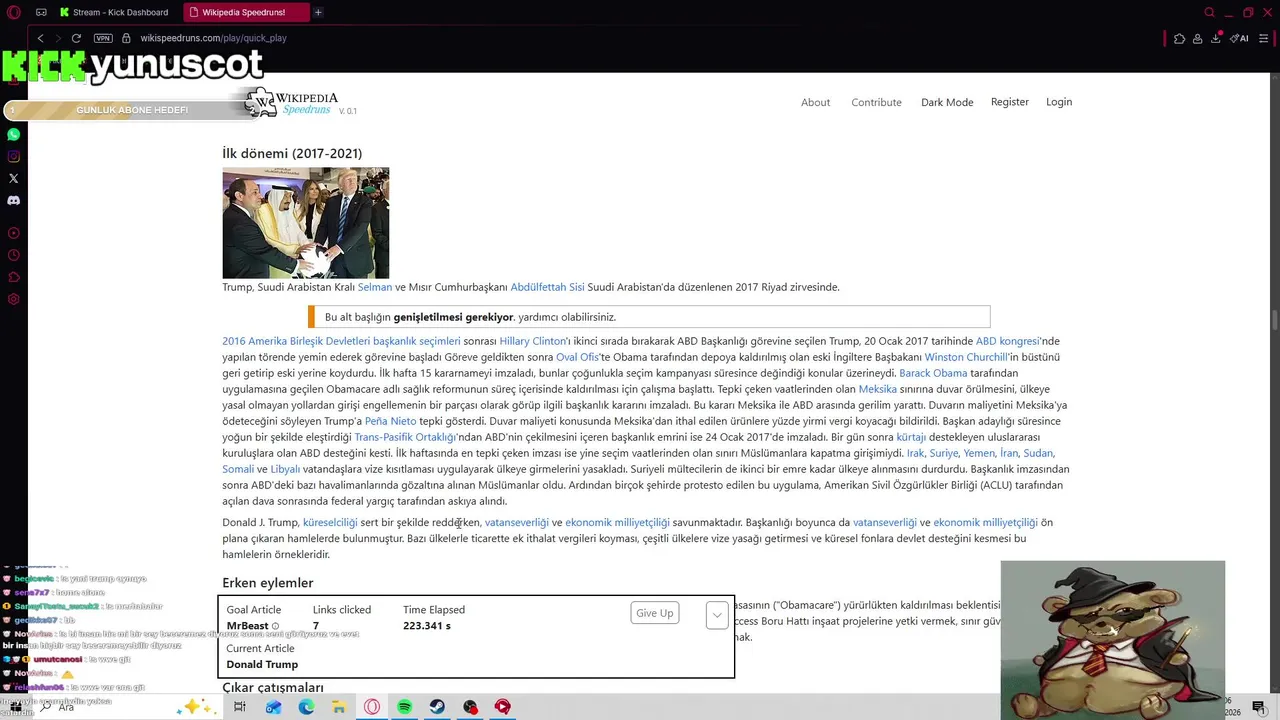Click the Erken eylemler heading
The width and height of the screenshot is (1280, 720).
268,582
